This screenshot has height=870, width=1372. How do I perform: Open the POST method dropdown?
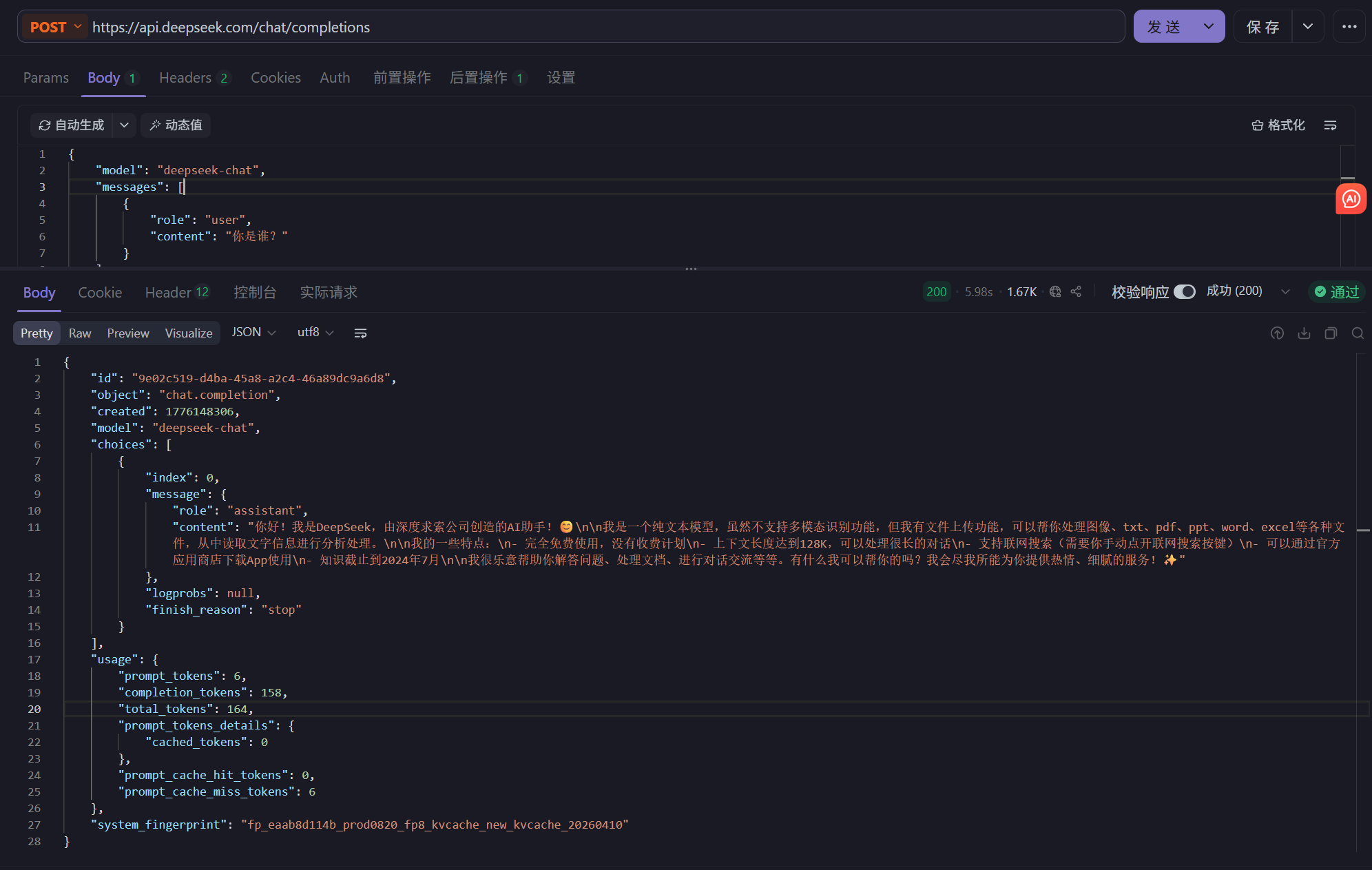pos(56,27)
